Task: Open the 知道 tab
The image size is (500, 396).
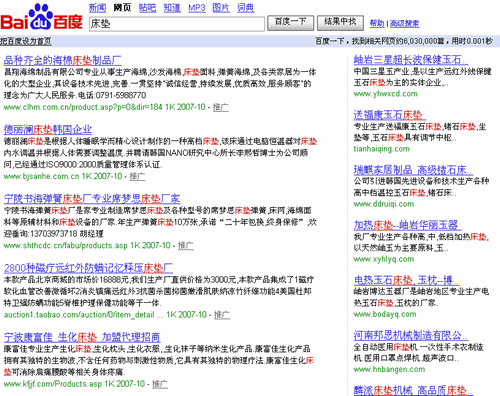Action: [x=172, y=7]
